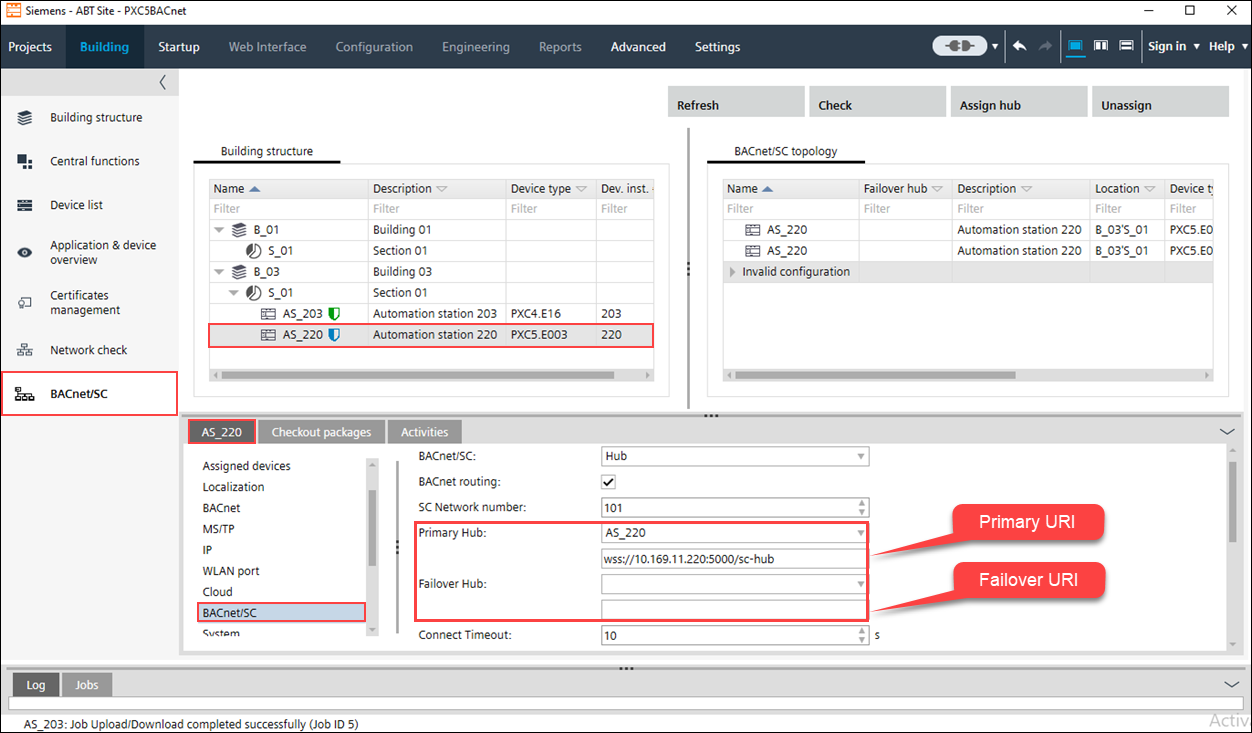Select the single pane view layout
Image resolution: width=1252 pixels, height=733 pixels.
point(1075,46)
